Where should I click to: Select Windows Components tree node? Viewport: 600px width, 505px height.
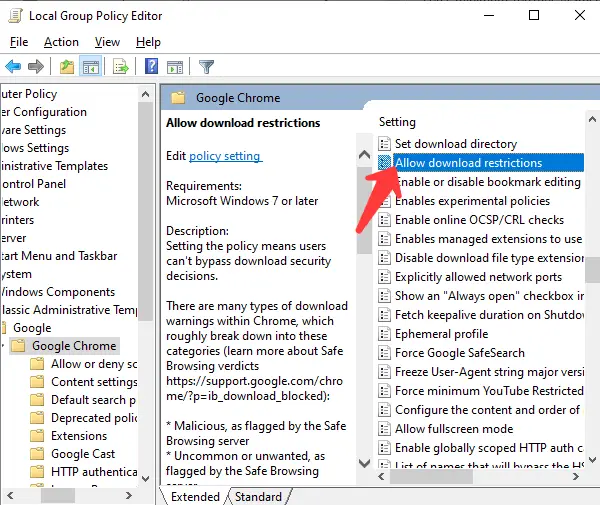coord(57,292)
